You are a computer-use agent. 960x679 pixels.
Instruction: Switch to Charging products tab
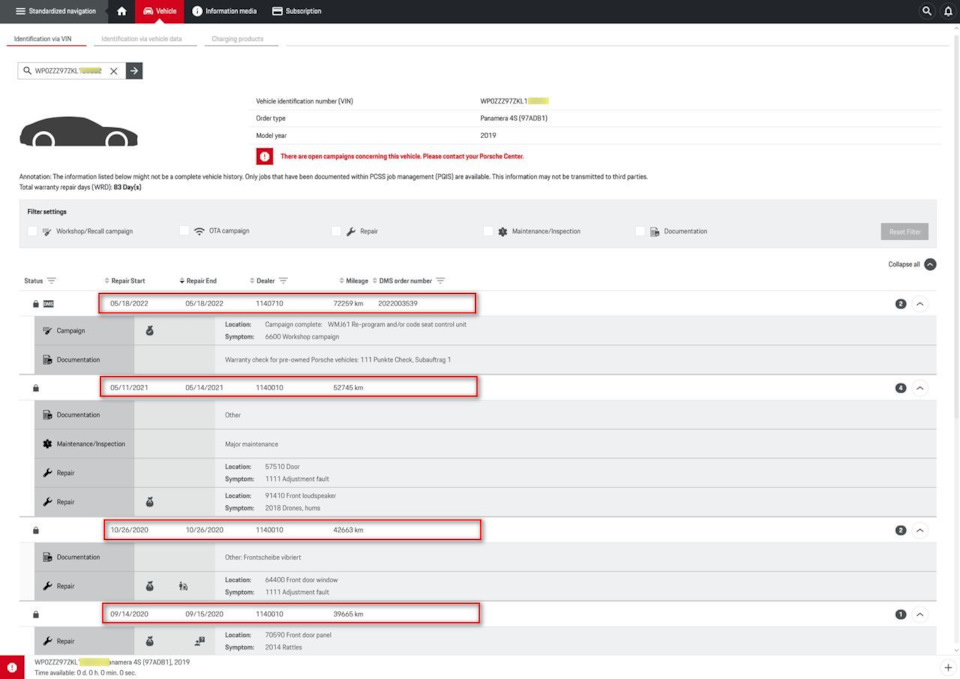[x=238, y=39]
